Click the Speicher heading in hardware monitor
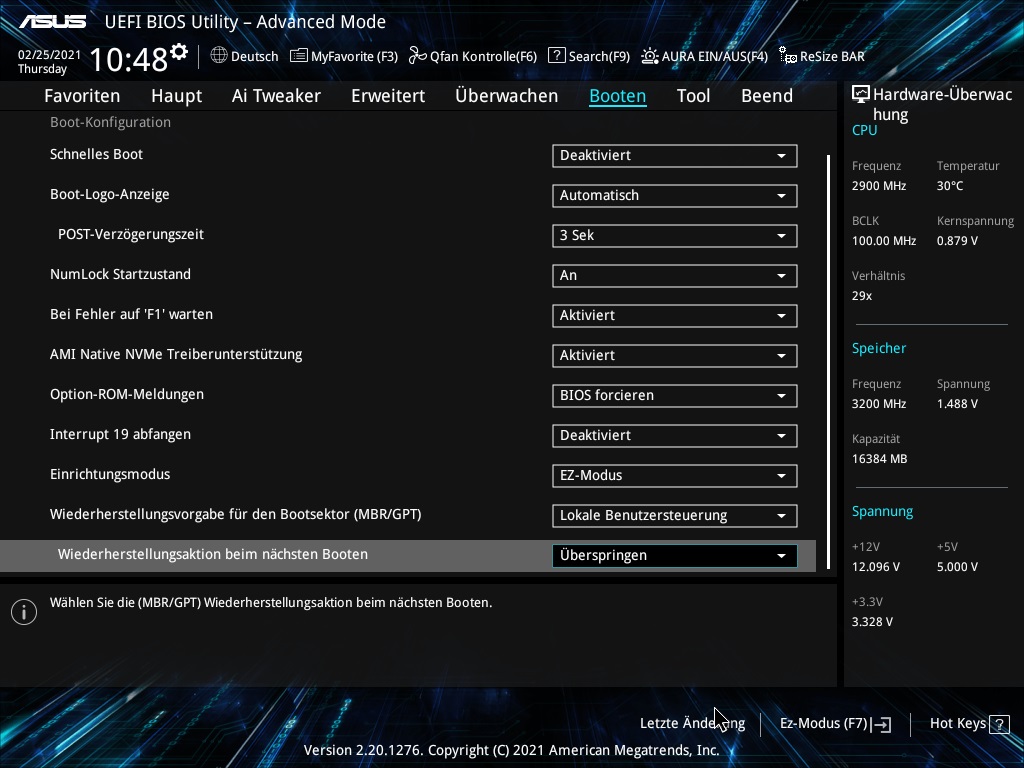 878,348
